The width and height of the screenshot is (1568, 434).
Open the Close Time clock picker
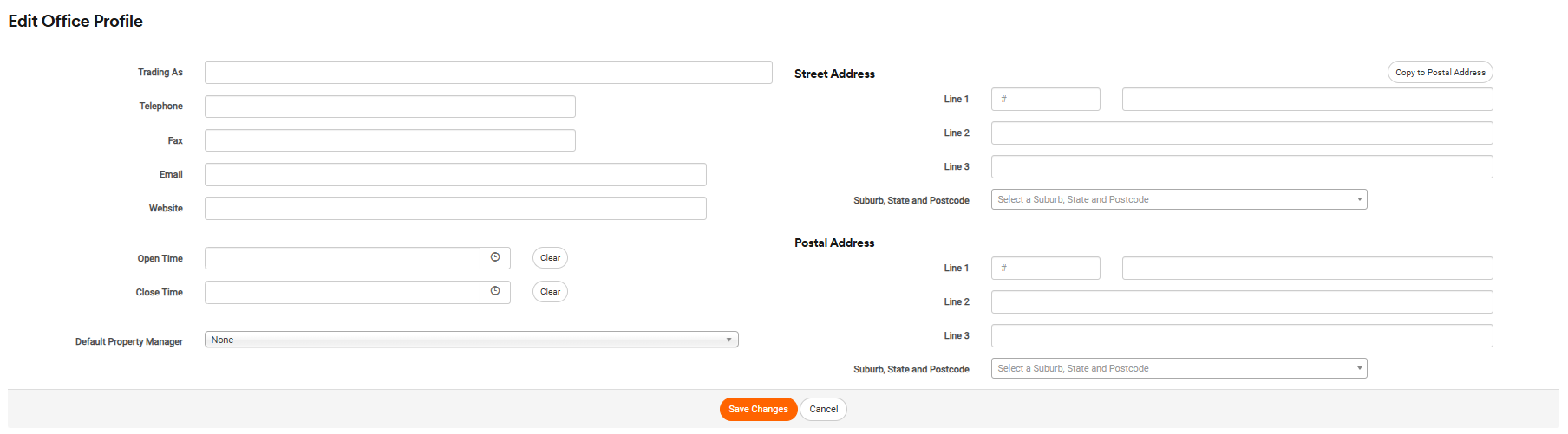tap(495, 292)
